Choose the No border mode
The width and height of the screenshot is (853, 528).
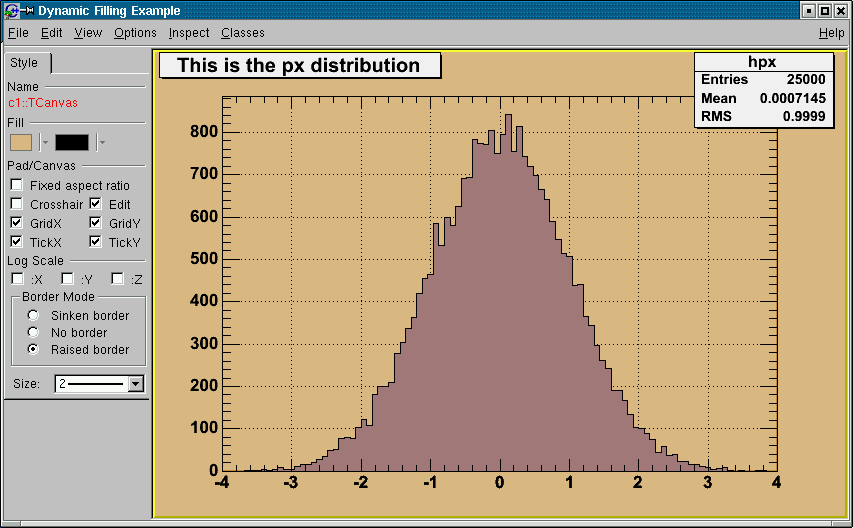33,332
